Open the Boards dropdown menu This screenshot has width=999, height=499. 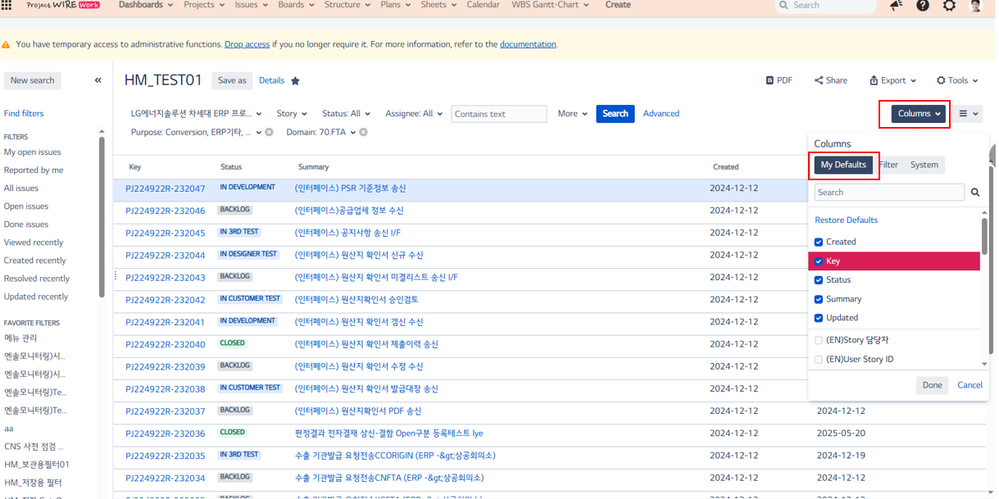pyautogui.click(x=296, y=4)
